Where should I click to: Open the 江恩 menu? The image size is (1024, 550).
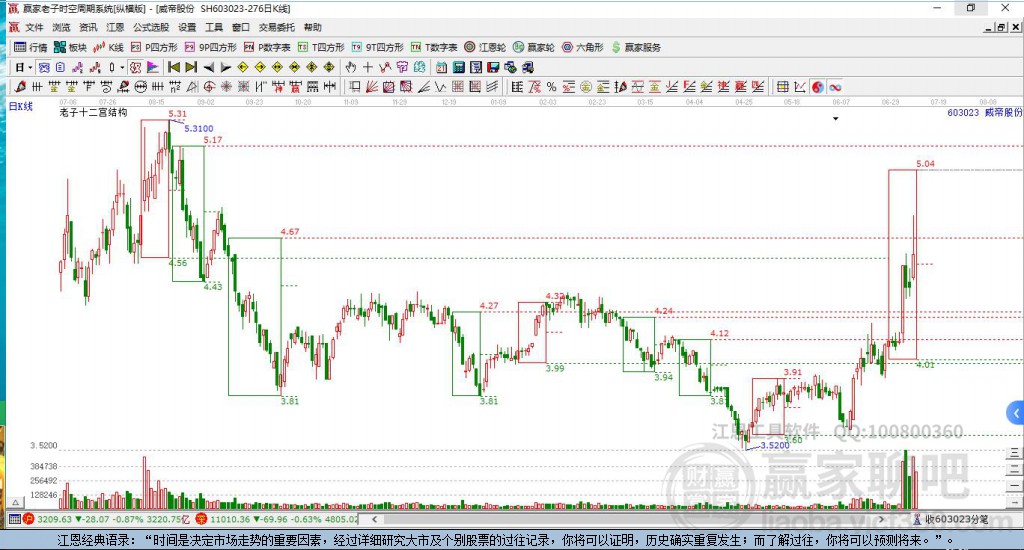(115, 27)
